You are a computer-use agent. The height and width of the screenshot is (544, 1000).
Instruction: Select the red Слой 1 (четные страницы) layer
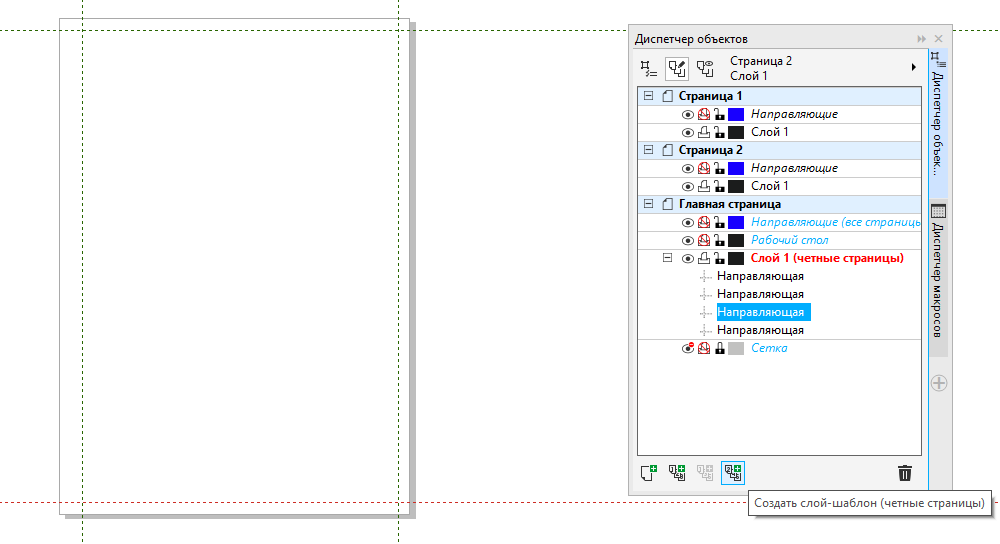tap(827, 258)
